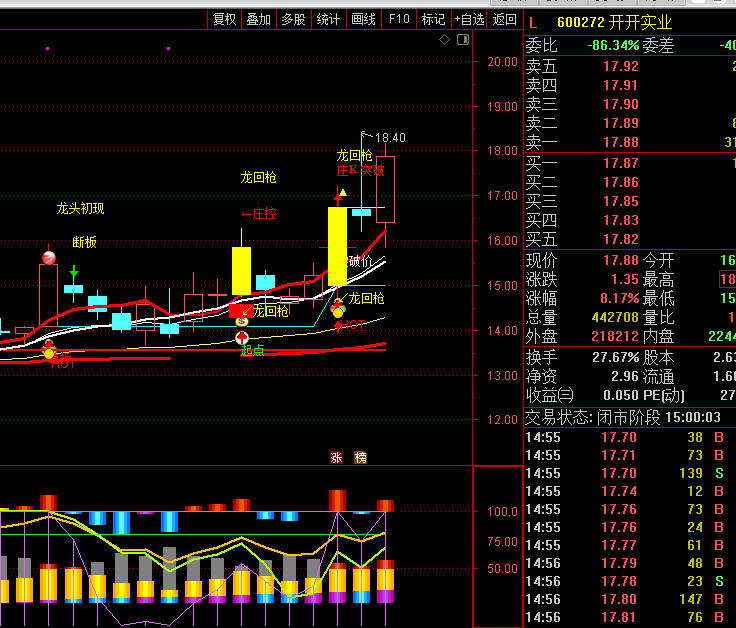
Task: Click the red ball marker on candlestick
Action: (x=48, y=258)
